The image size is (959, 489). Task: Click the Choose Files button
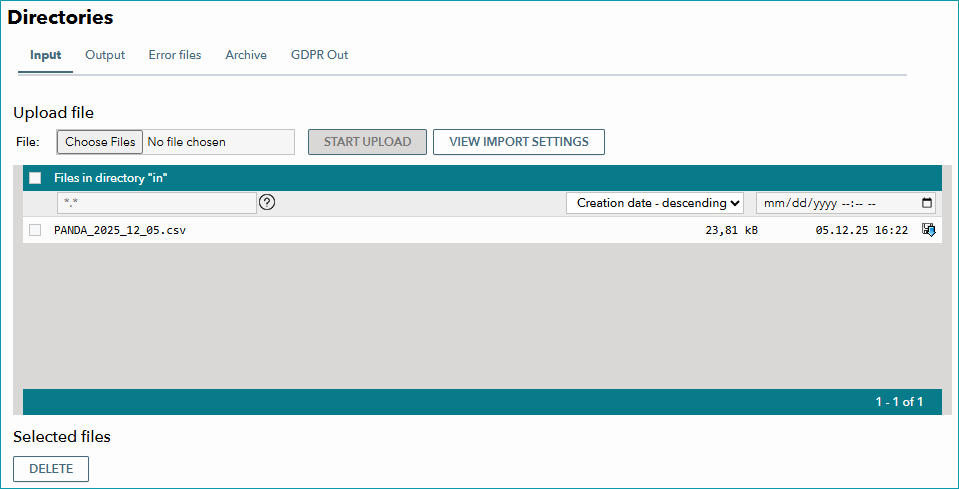click(100, 142)
